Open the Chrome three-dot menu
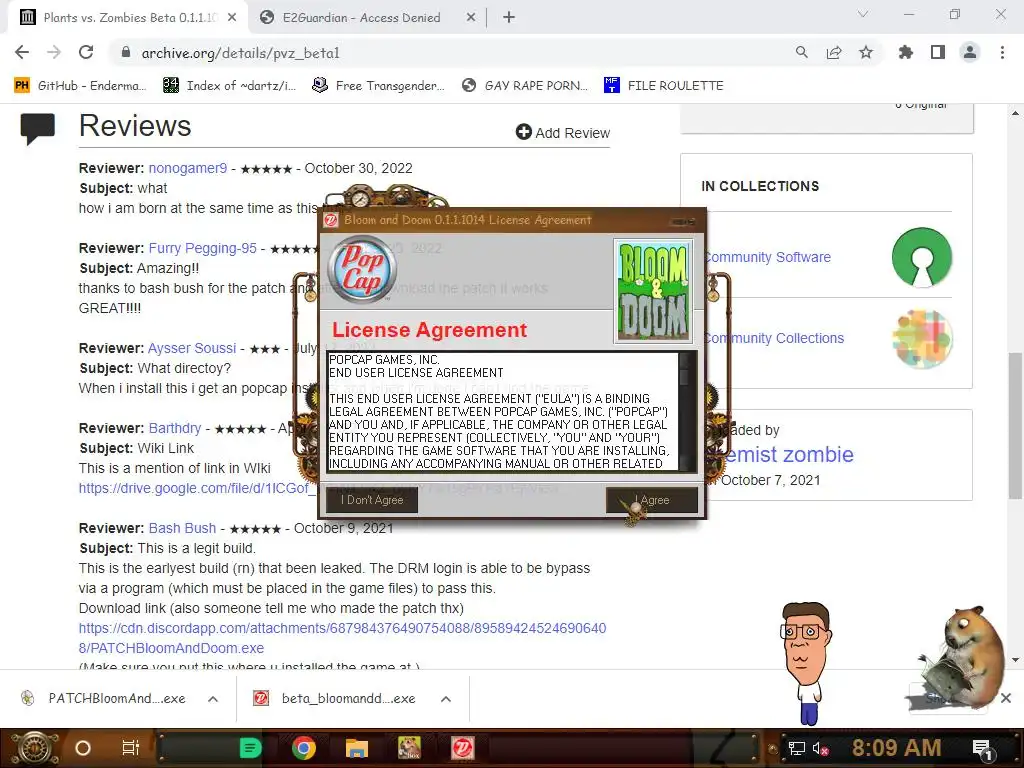This screenshot has height=768, width=1024. pyautogui.click(x=1002, y=52)
